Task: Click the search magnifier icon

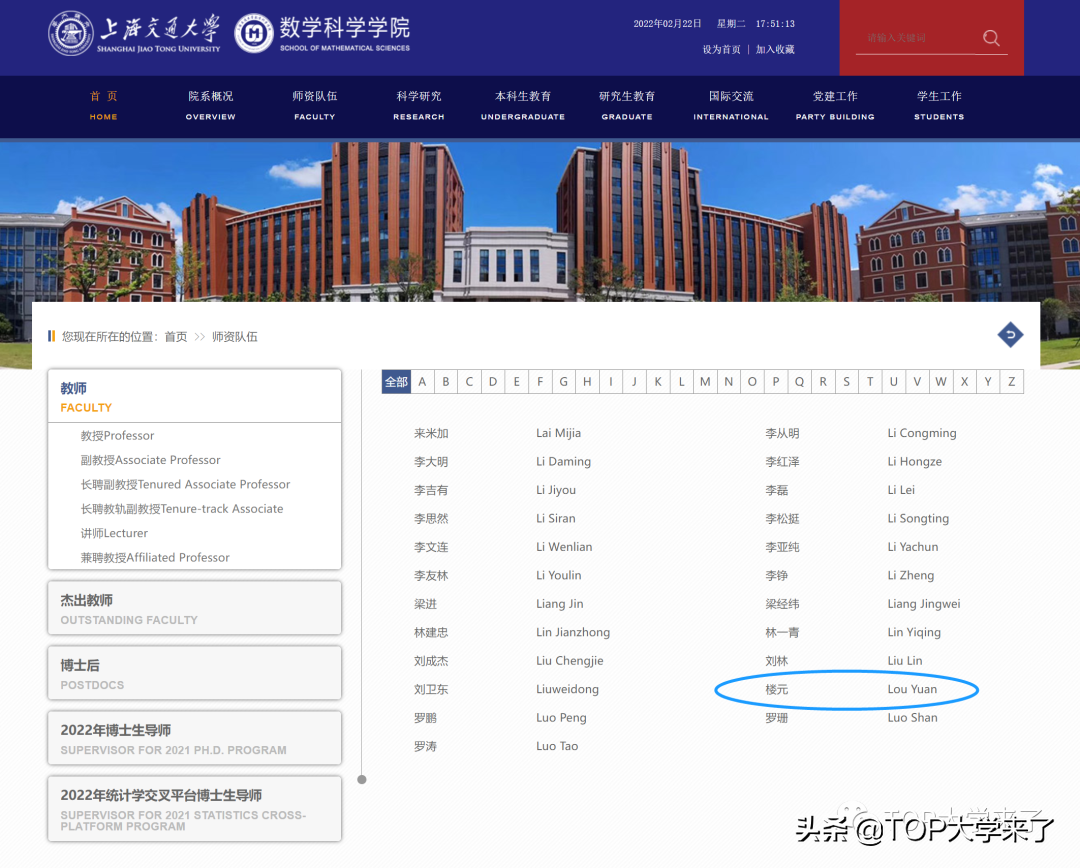Action: click(990, 38)
